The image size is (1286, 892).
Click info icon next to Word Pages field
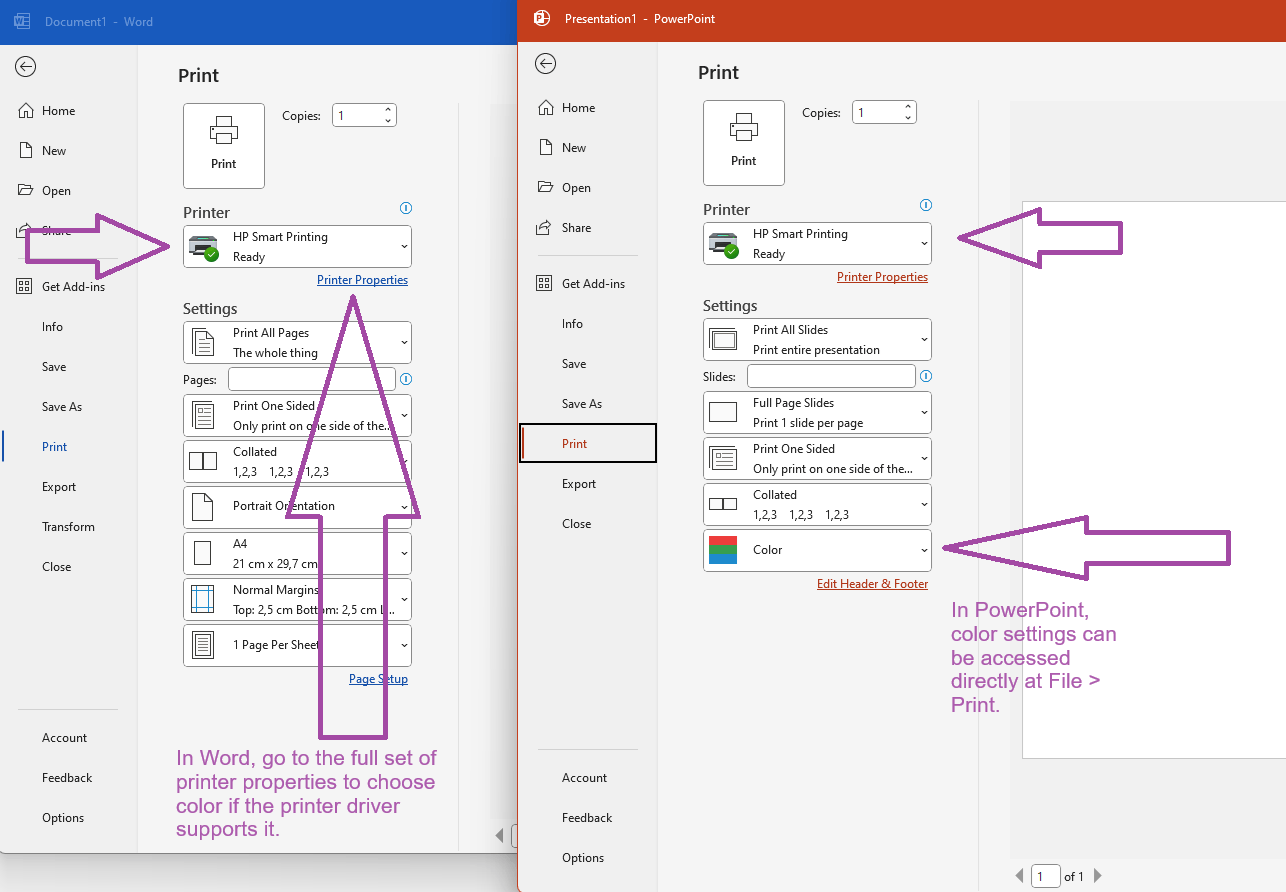(406, 379)
